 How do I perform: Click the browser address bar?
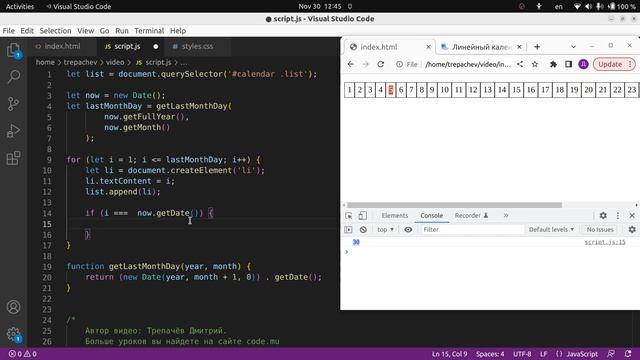coord(467,64)
